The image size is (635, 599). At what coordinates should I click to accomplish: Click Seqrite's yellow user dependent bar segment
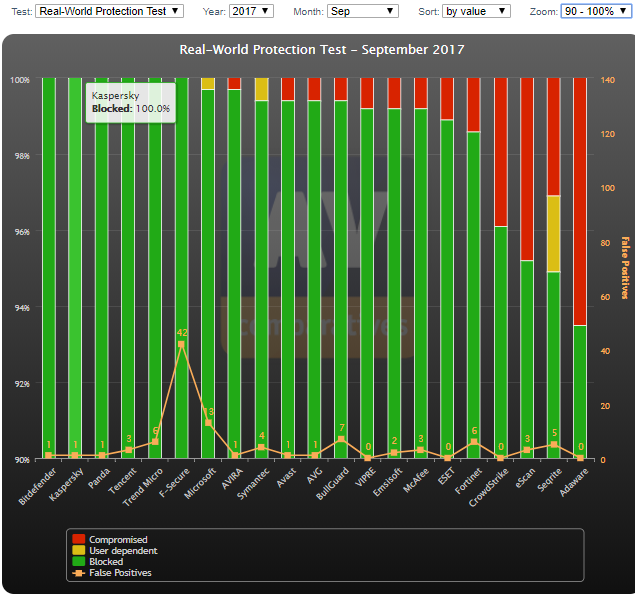pos(554,233)
